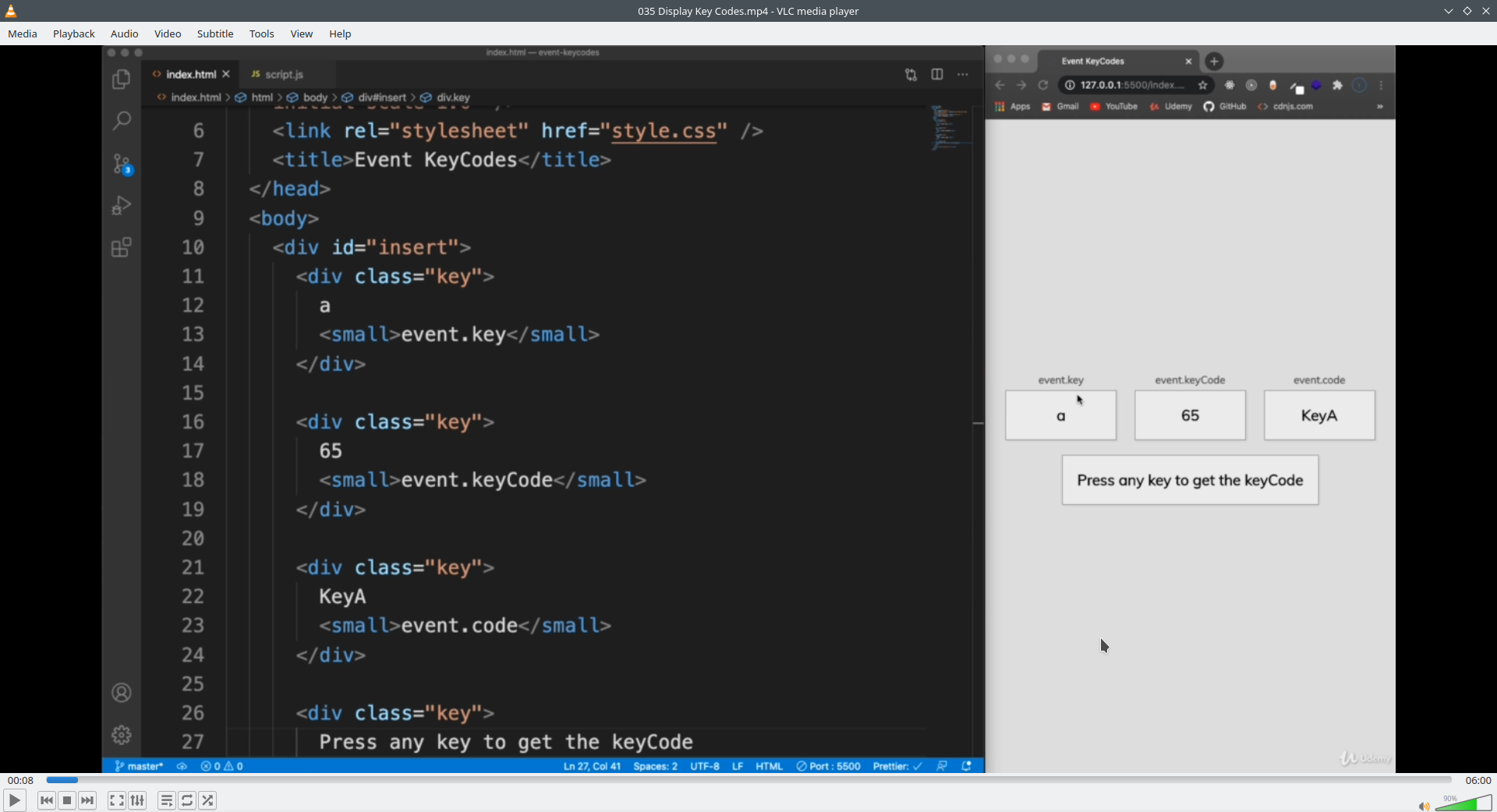This screenshot has height=812, width=1497.
Task: Open a new browser tab
Action: (1214, 62)
